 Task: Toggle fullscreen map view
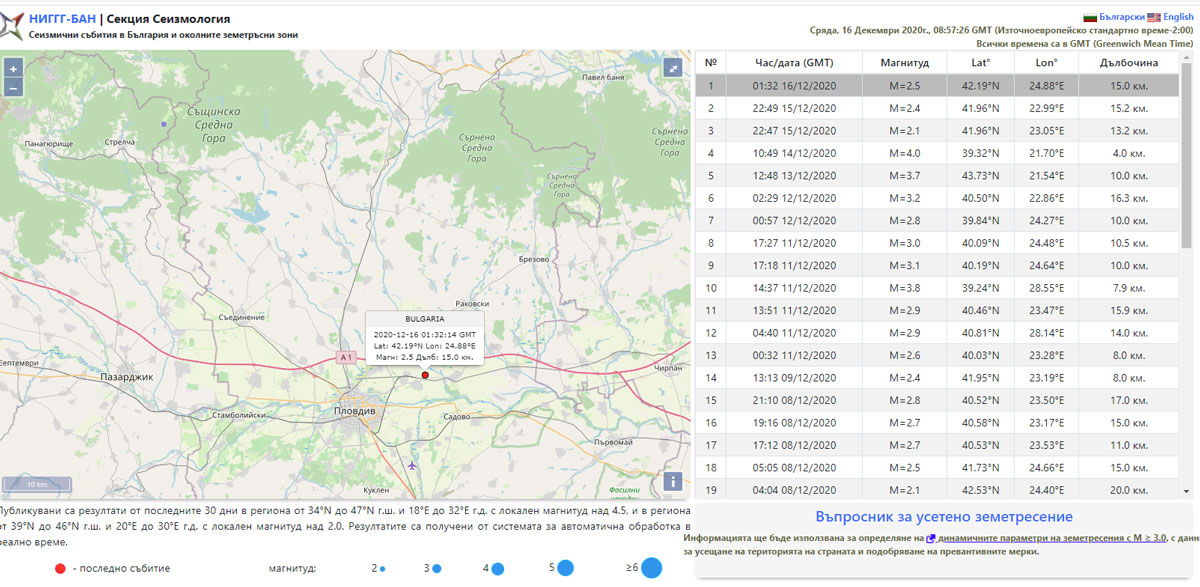coord(673,68)
